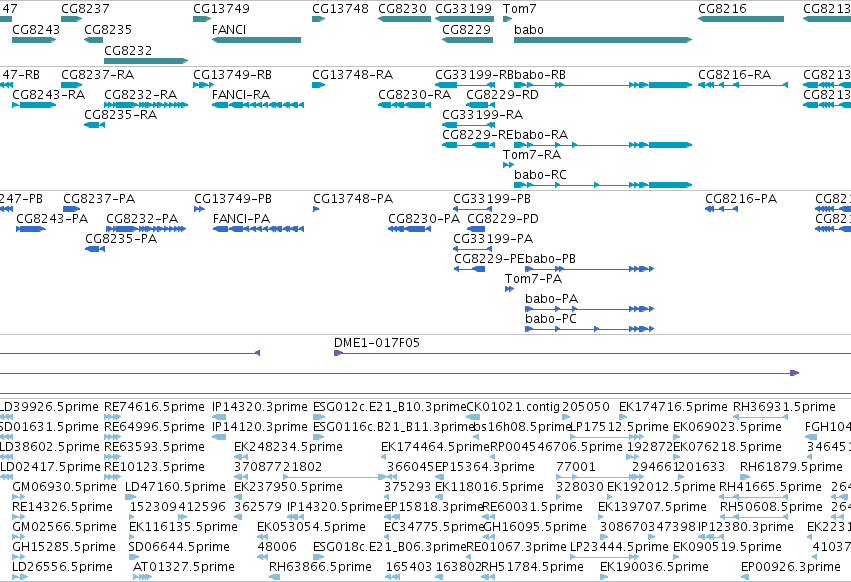Click the CG8237-PA label

[99, 199]
